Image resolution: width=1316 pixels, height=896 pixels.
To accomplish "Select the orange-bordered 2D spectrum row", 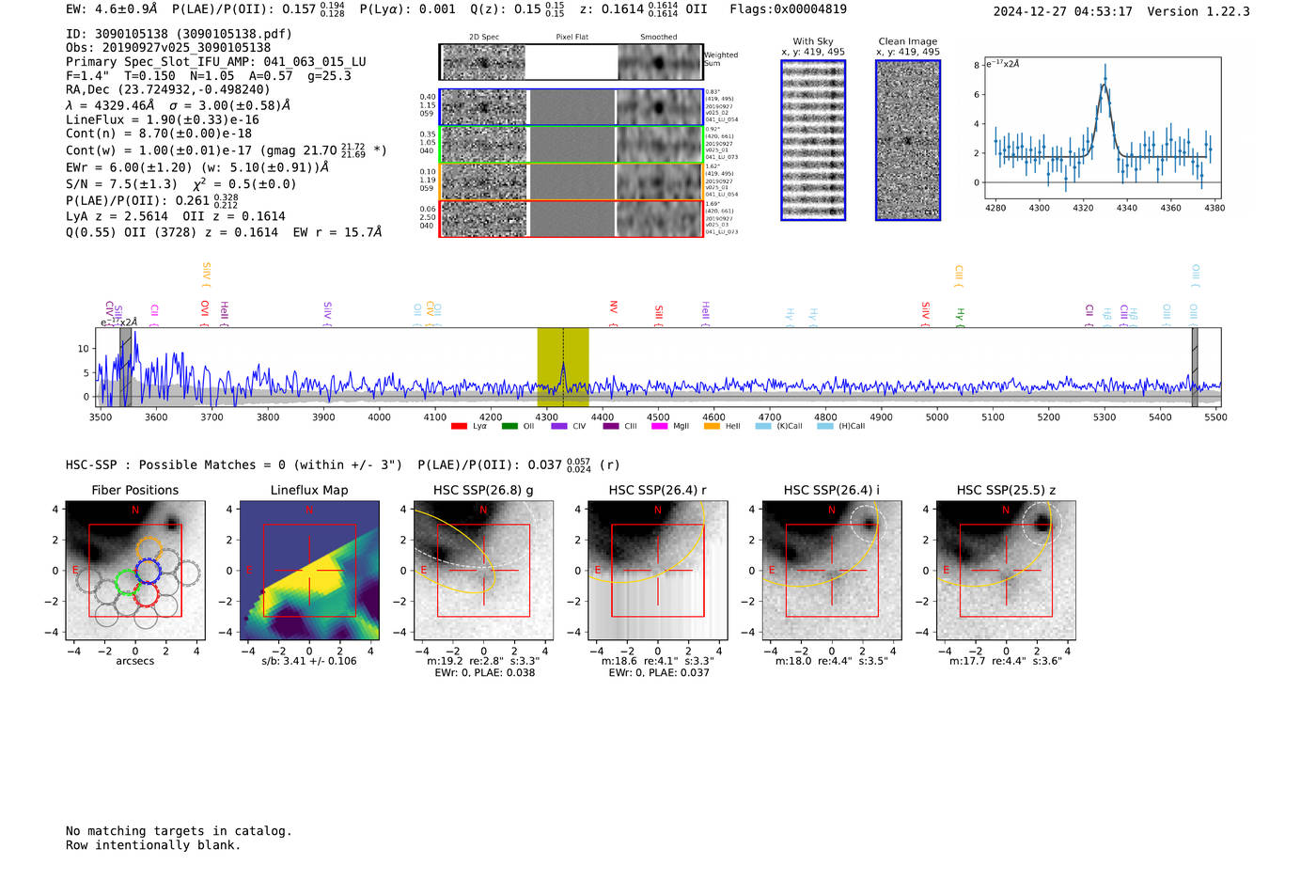I will pos(571,181).
